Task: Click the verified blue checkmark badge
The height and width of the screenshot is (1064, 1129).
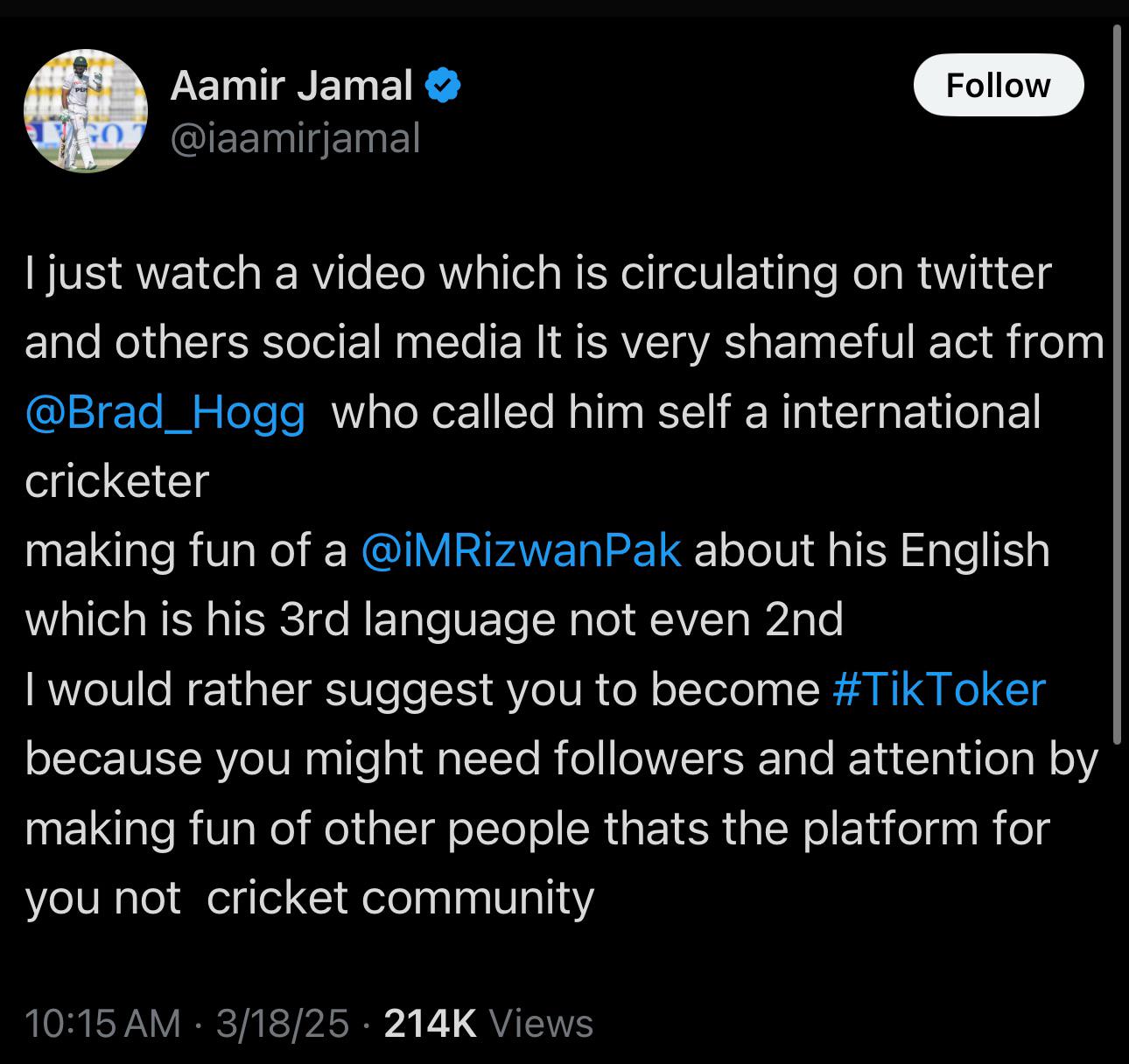Action: point(444,83)
